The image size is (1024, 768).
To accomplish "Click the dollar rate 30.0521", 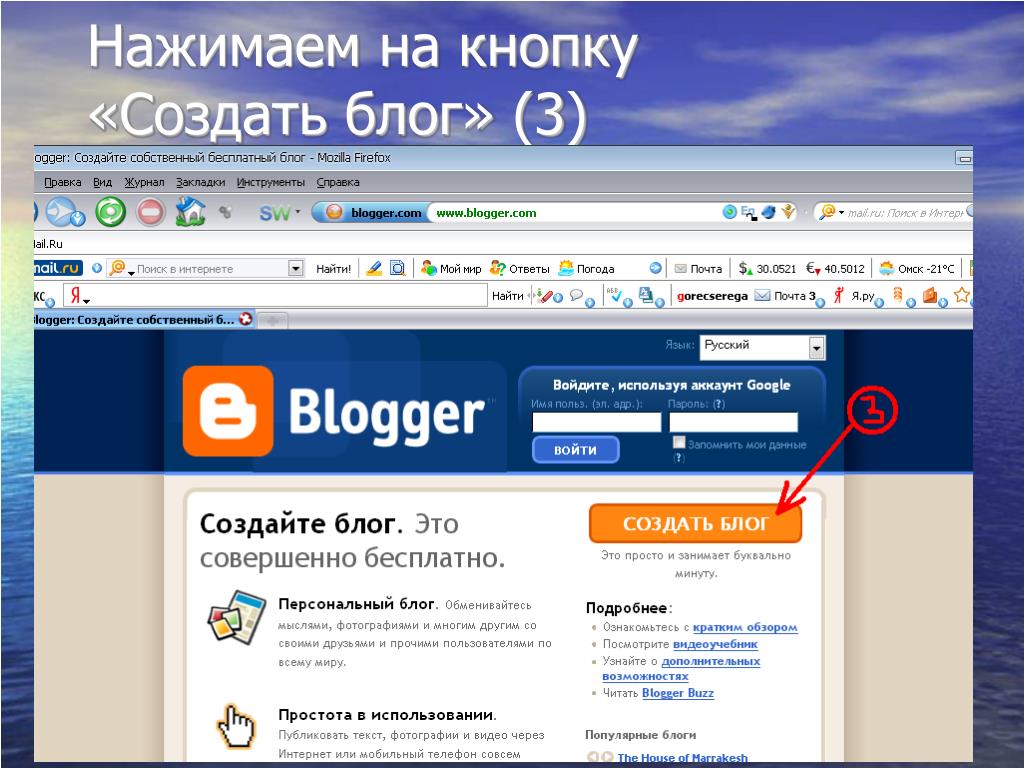I will [767, 268].
